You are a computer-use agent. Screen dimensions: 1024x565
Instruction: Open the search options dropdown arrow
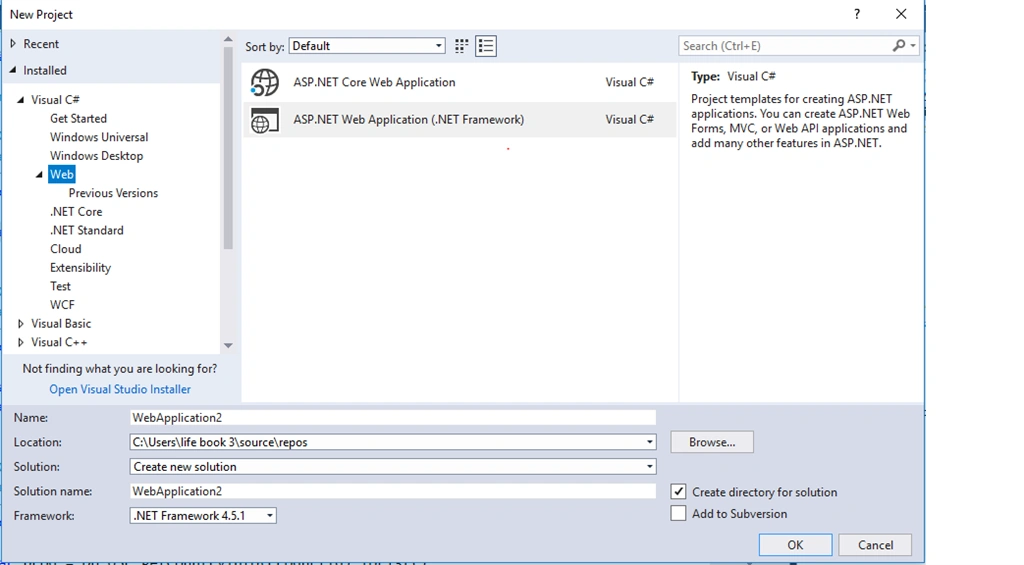pyautogui.click(x=913, y=46)
